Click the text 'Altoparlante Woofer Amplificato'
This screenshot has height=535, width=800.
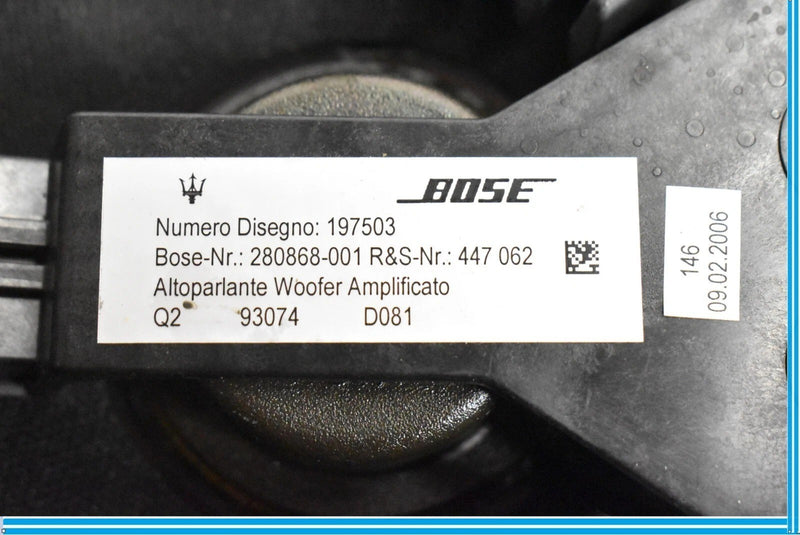coord(302,287)
